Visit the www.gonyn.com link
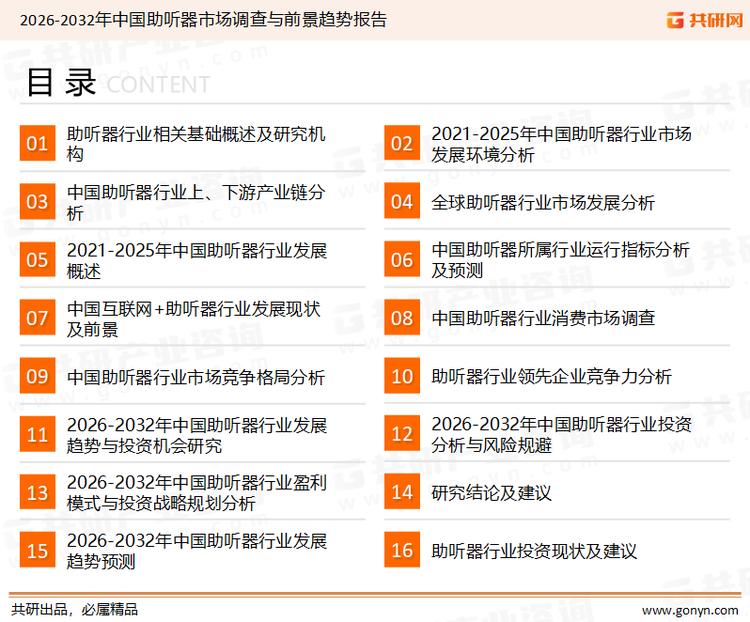Screen dimensions: 750x622 [x=690, y=611]
